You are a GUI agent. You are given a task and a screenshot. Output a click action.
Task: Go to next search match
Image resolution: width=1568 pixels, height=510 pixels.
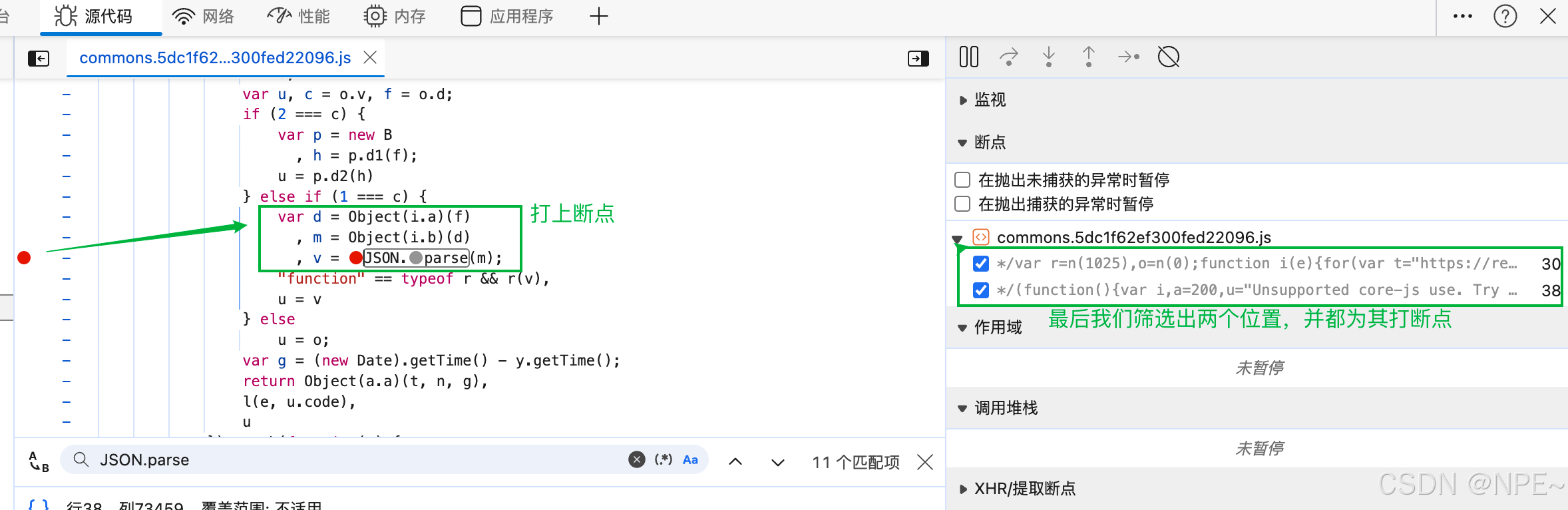coord(778,461)
